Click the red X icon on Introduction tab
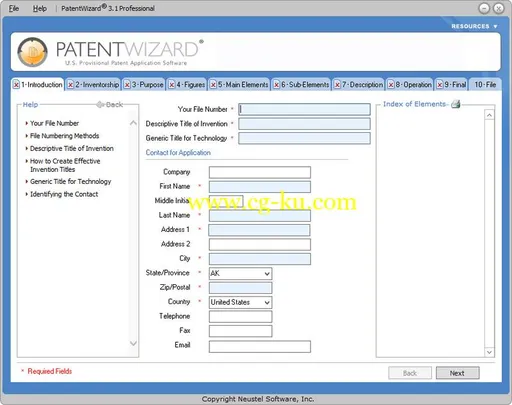 [x=16, y=85]
